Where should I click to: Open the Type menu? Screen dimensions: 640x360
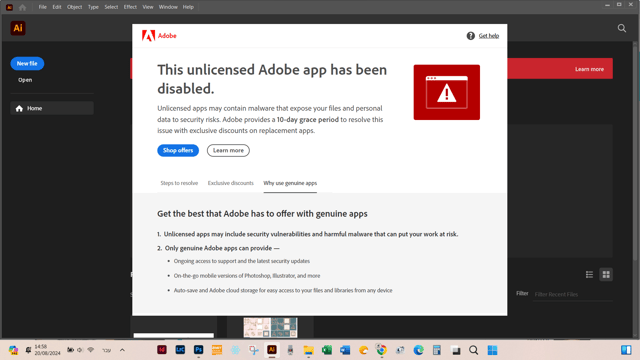93,7
